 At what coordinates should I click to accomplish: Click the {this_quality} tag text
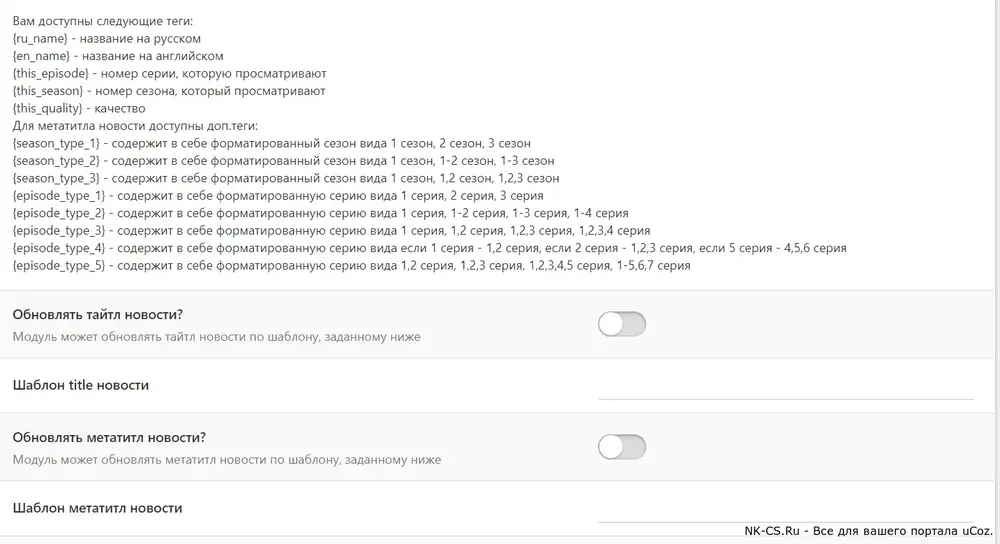47,108
